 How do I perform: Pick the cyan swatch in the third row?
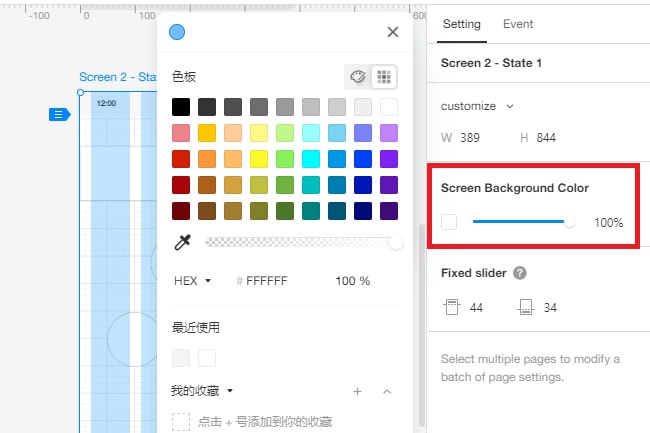tap(311, 159)
